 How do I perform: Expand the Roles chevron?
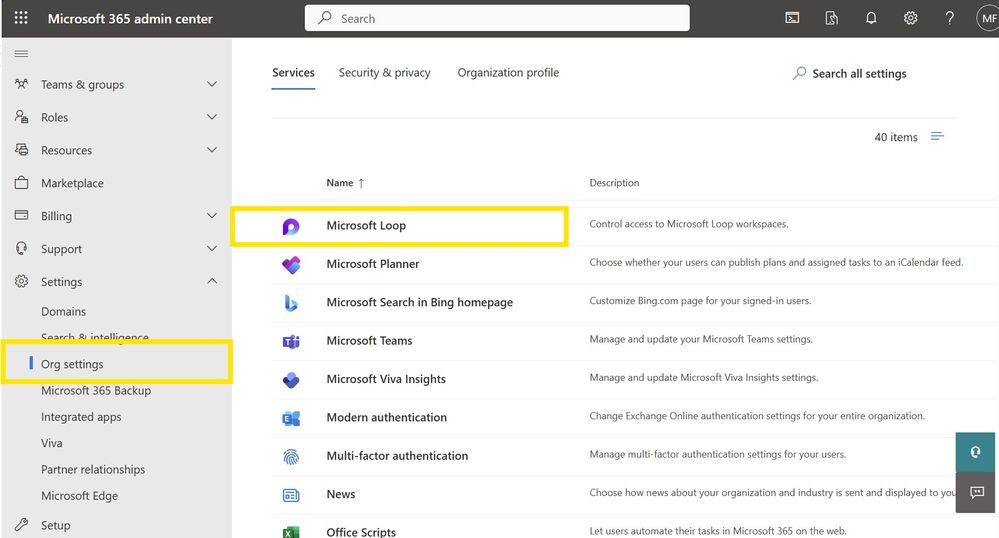click(212, 117)
